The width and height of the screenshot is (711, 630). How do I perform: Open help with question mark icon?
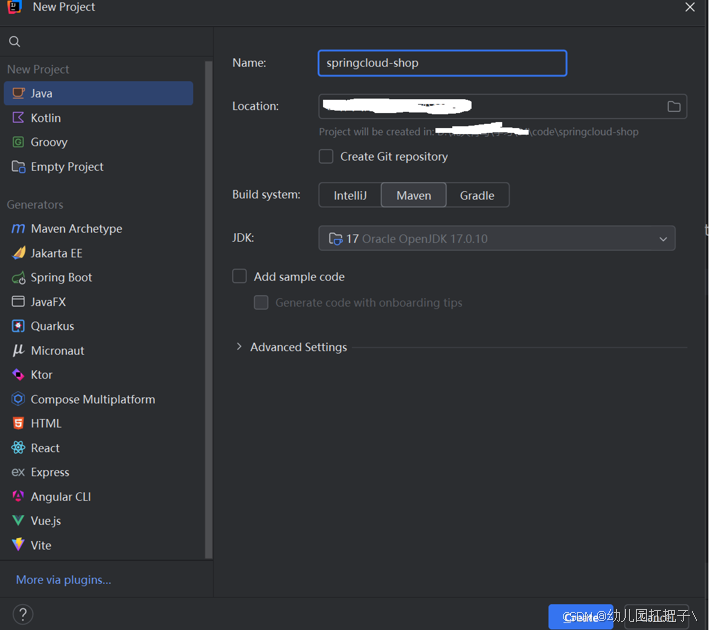pyautogui.click(x=23, y=615)
